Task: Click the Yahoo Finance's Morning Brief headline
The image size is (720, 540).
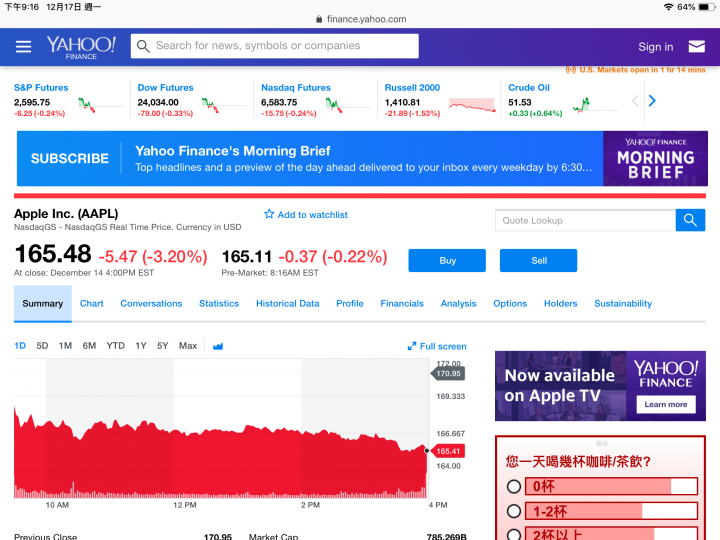Action: point(233,151)
